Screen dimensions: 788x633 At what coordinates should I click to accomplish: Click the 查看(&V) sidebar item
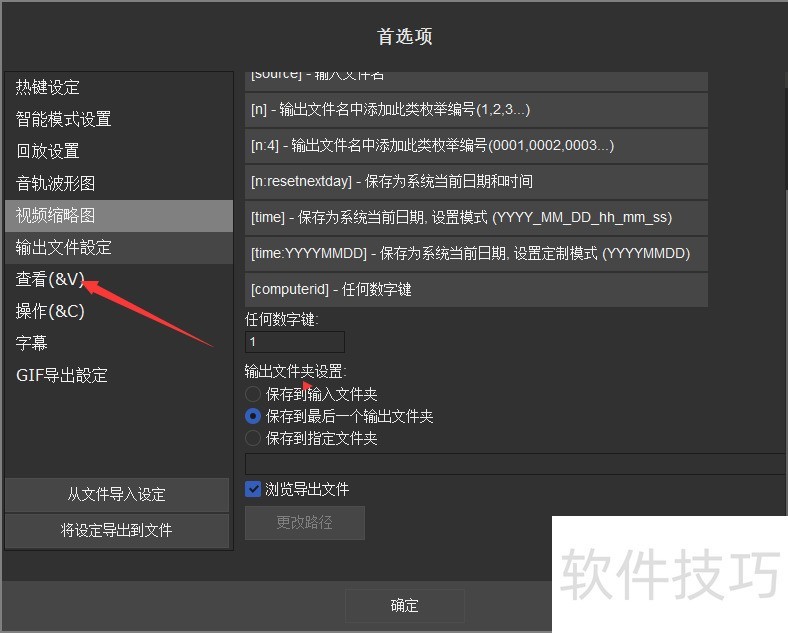[x=50, y=280]
